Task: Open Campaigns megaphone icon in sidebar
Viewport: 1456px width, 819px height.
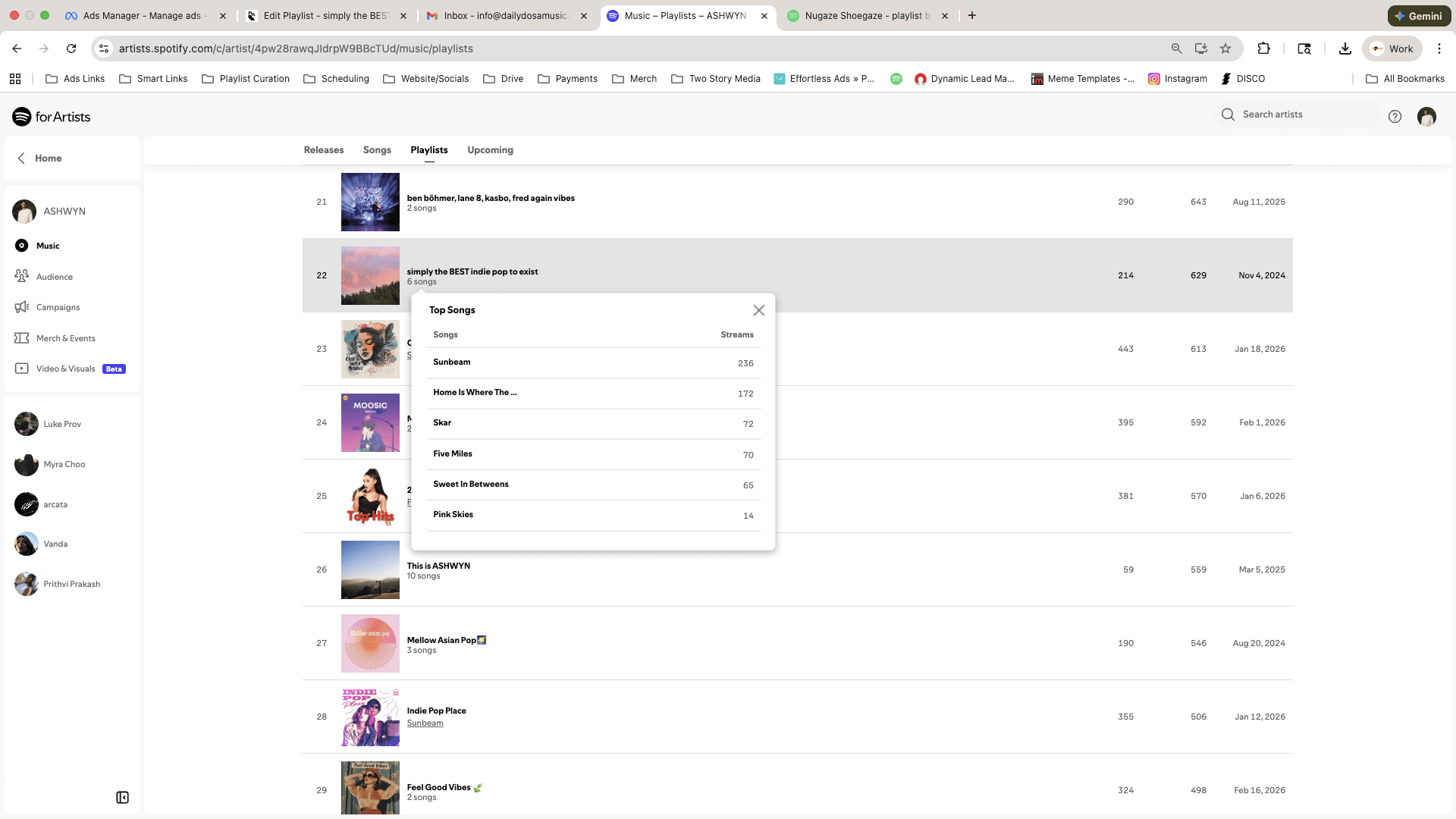Action: pyautogui.click(x=22, y=307)
